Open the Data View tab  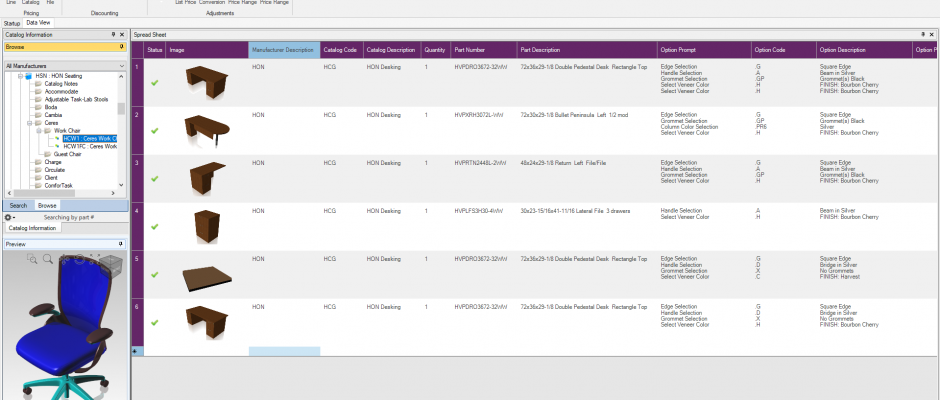(38, 22)
